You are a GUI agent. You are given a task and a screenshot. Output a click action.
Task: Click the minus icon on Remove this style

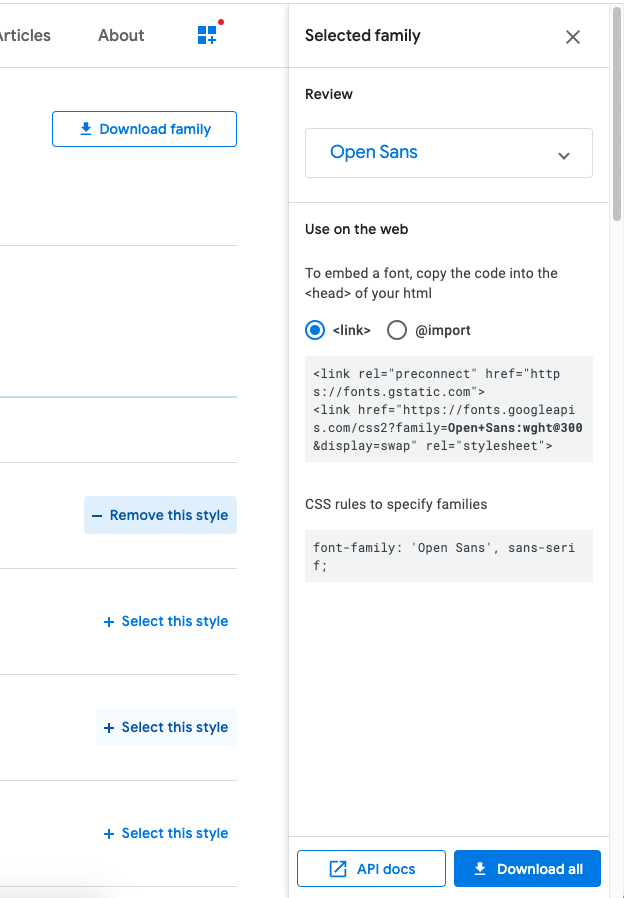pos(97,516)
